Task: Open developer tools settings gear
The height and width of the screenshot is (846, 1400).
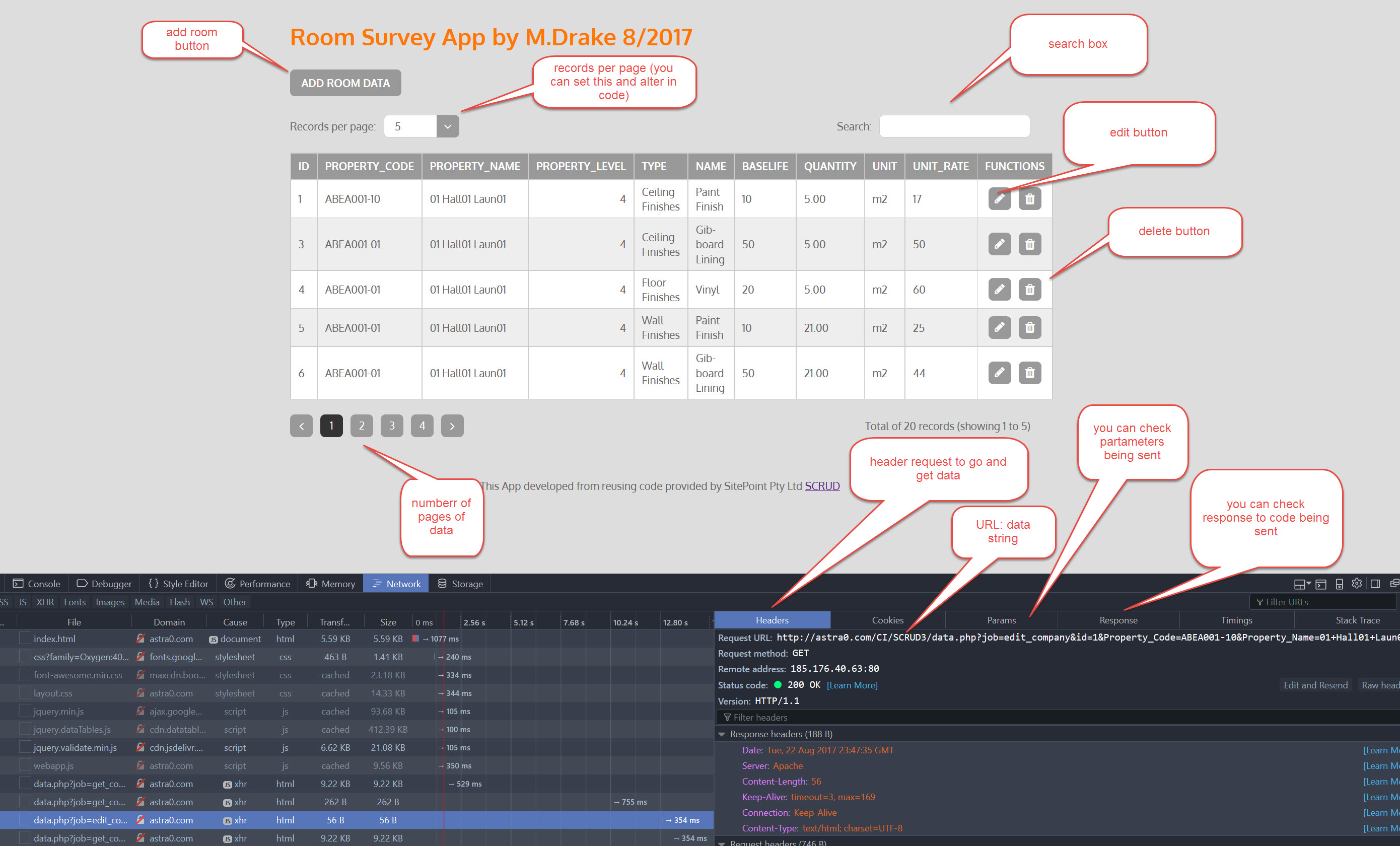Action: [1356, 584]
